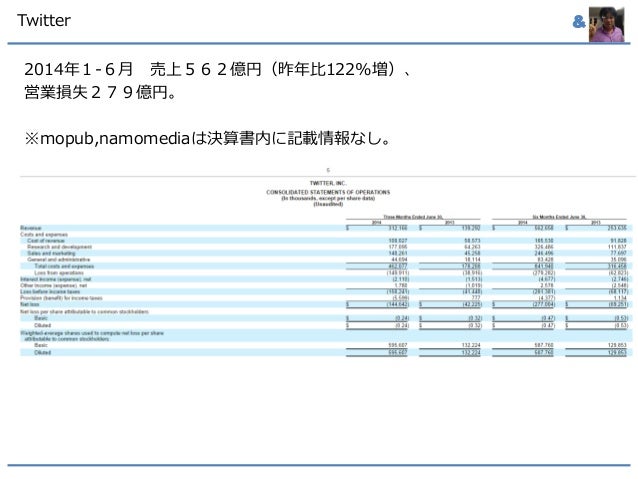Click the "Cost of revenue" row label
Image resolution: width=638 pixels, height=479 pixels.
click(x=46, y=241)
